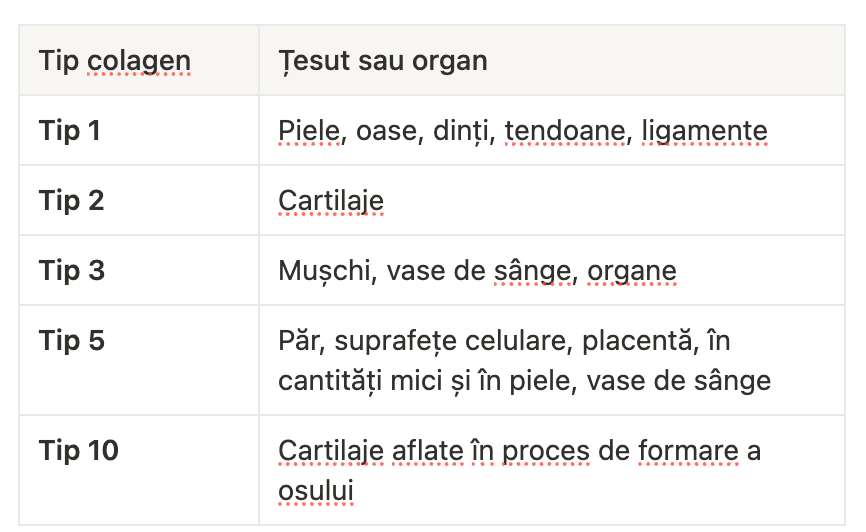Viewport: 866px width, 532px height.
Task: Place cursor in the 'Cartilaje' cell
Action: (552, 200)
